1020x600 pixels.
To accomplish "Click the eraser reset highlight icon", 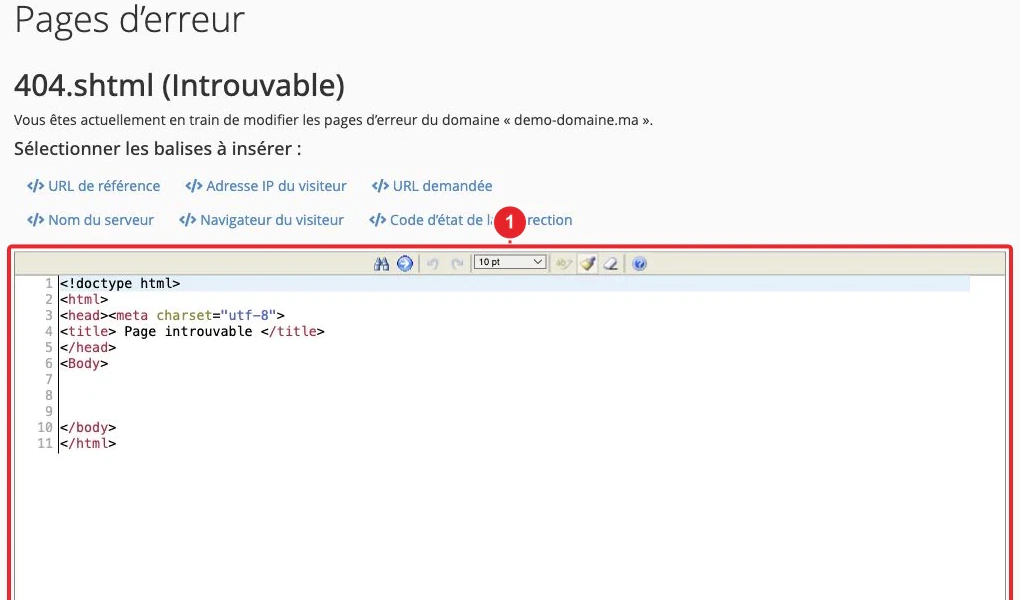I will coord(610,264).
